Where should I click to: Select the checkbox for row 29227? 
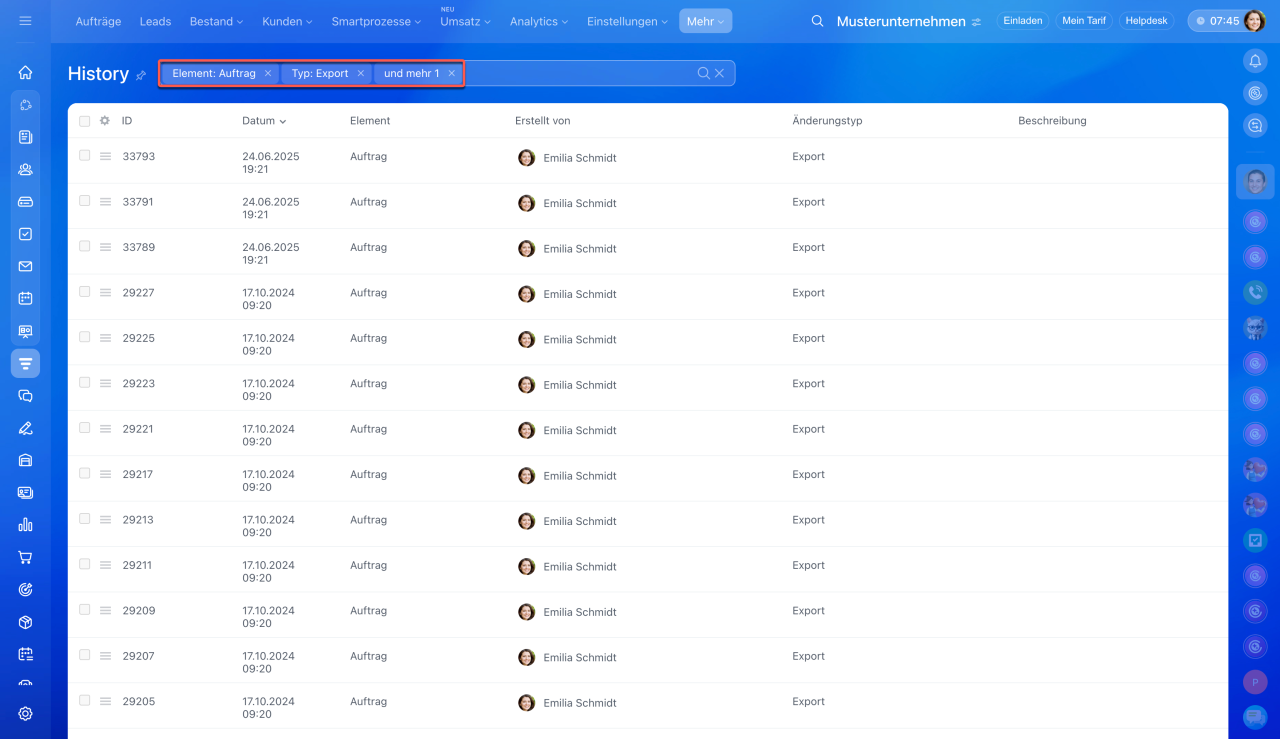[x=85, y=292]
